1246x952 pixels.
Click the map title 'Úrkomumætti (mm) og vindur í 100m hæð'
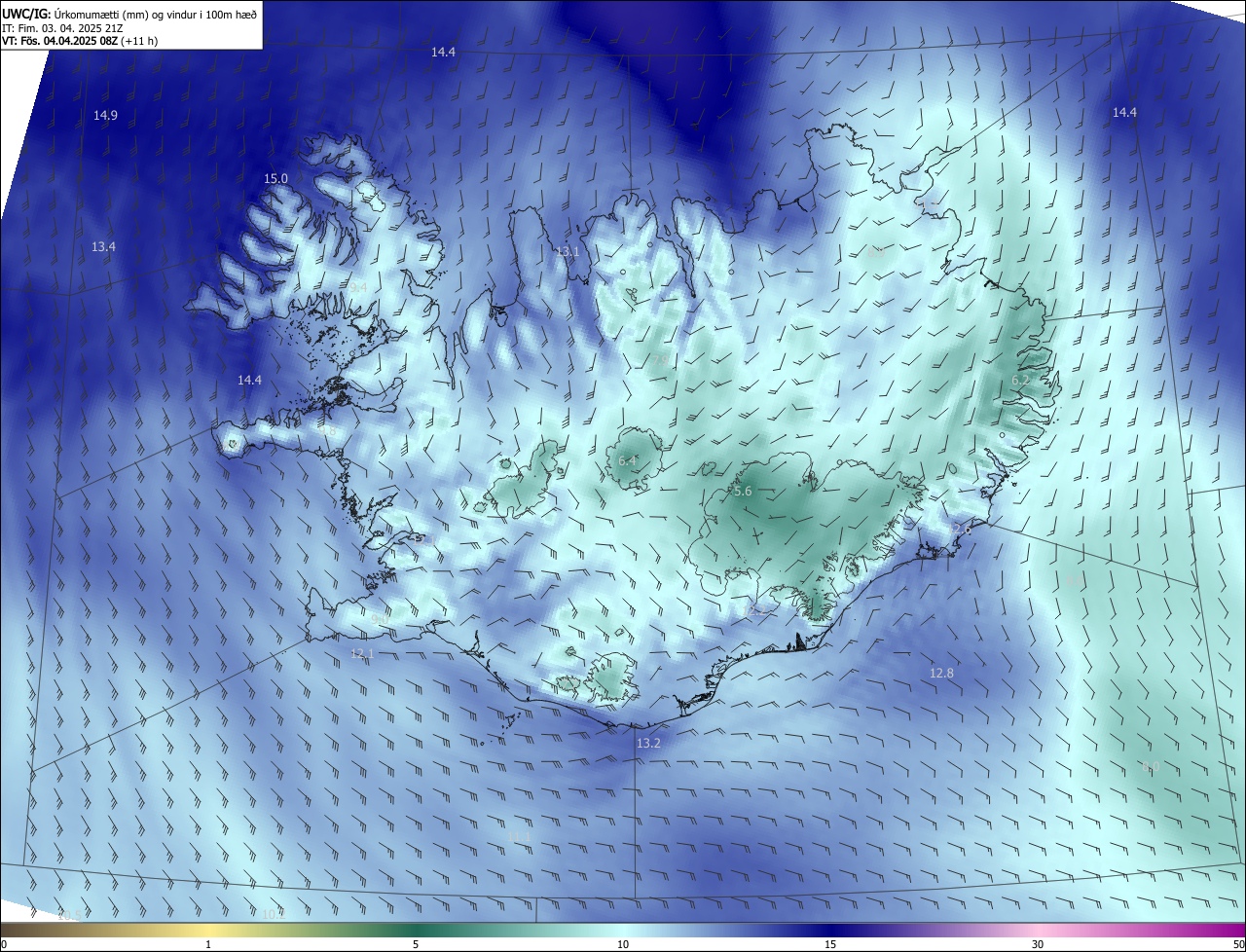156,13
